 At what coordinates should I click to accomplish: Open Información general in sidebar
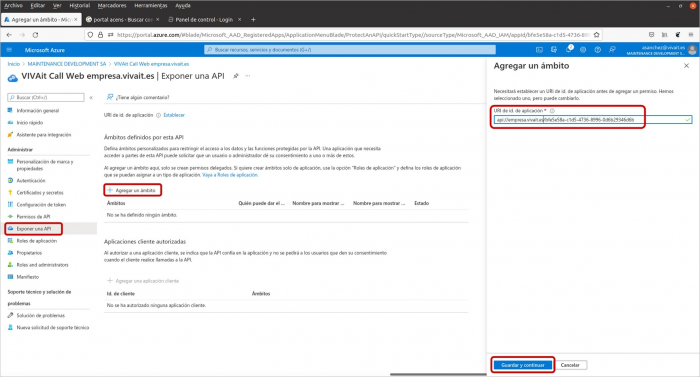(38, 111)
